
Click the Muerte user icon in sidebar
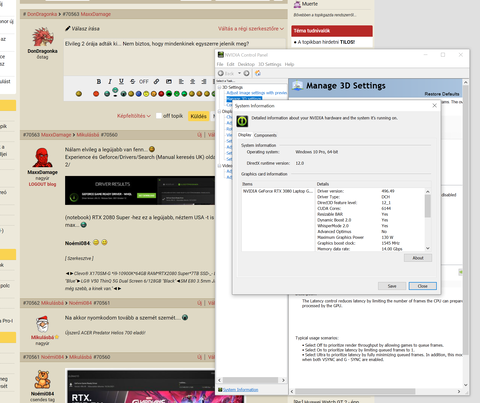pos(297,4)
